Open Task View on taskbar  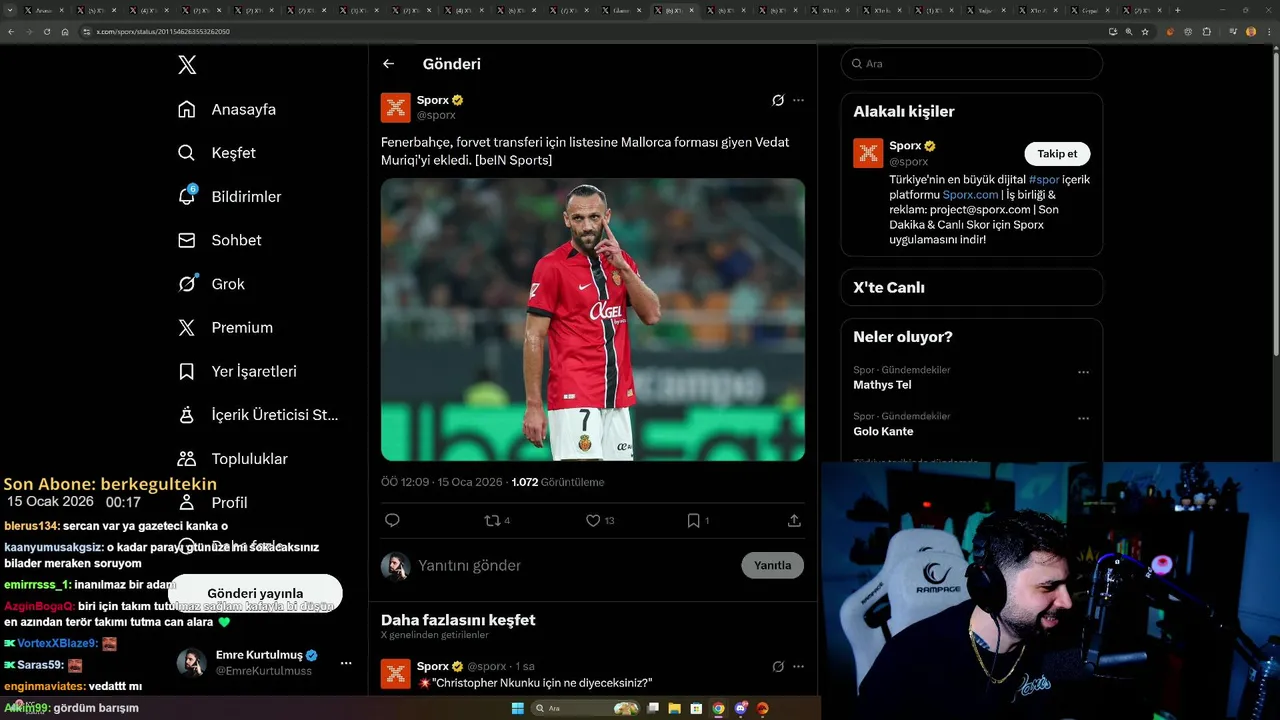pyautogui.click(x=653, y=708)
